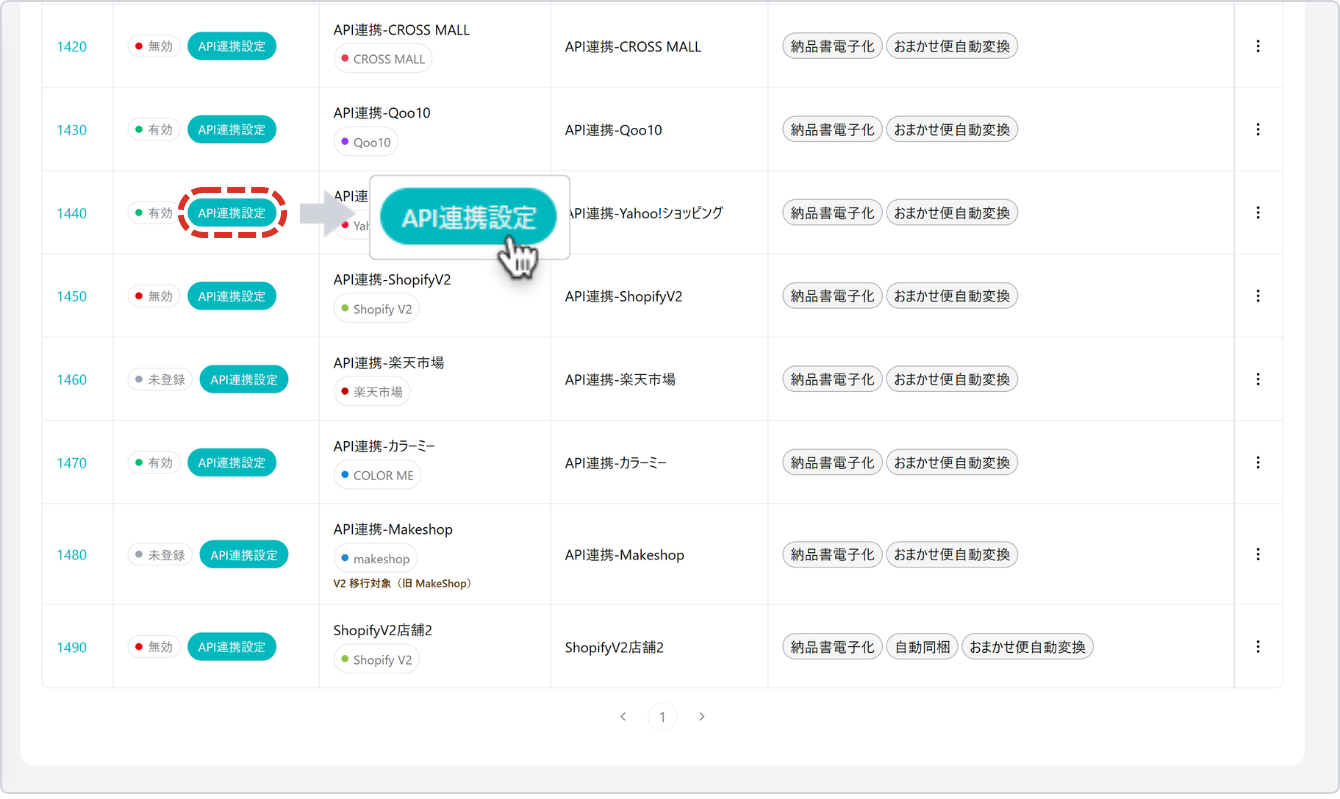Viewport: 1340px width, 799px height.
Task: Open shop ID link 1490
Action: [71, 647]
